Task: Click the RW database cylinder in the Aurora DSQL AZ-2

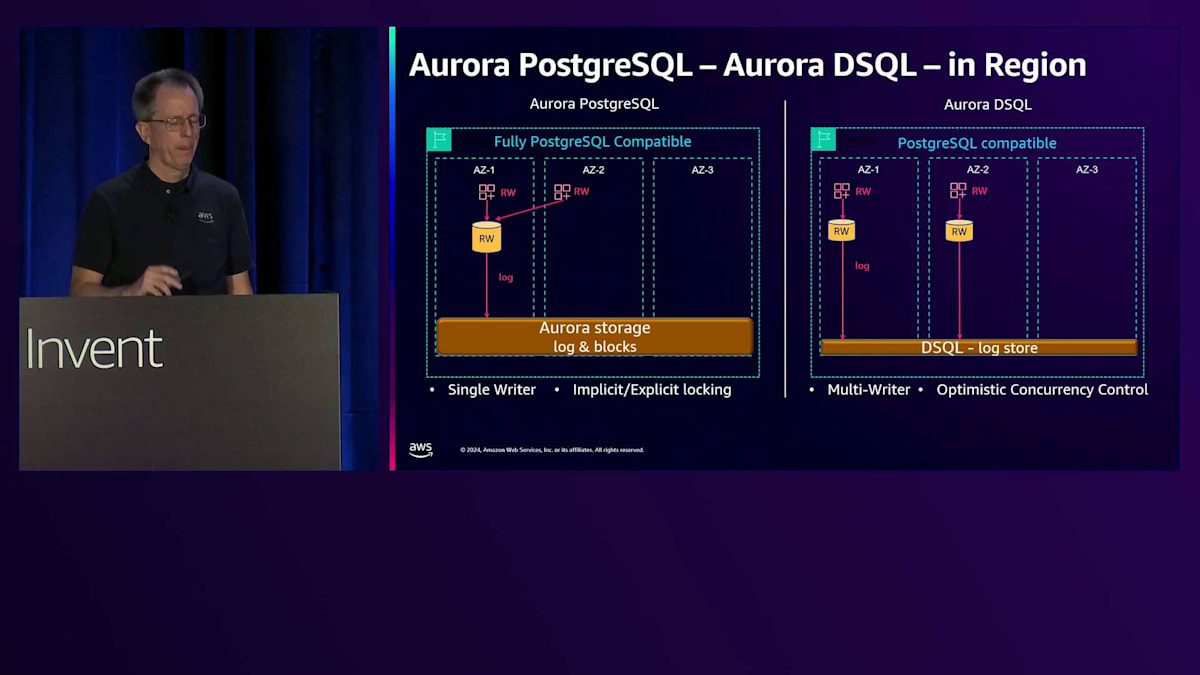Action: coord(959,230)
